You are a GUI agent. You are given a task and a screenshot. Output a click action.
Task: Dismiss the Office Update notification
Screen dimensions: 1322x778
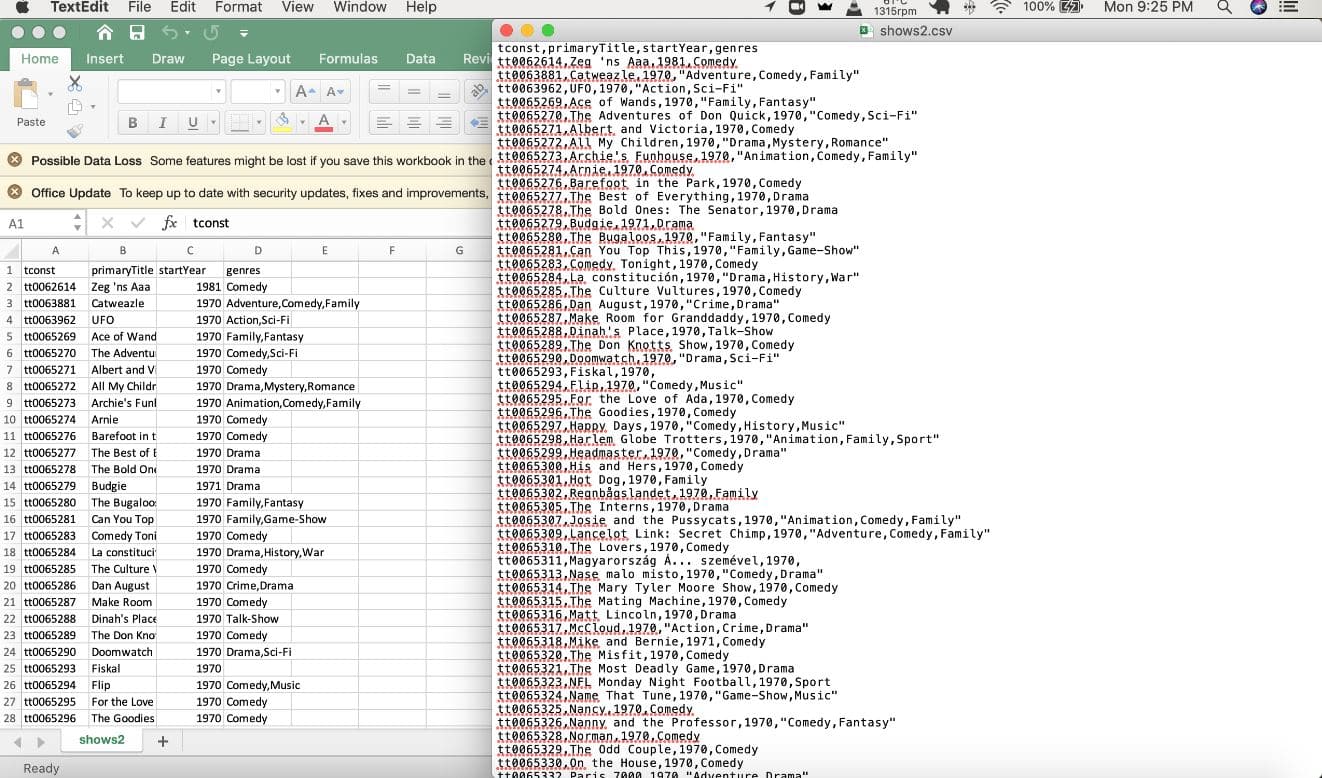15,192
